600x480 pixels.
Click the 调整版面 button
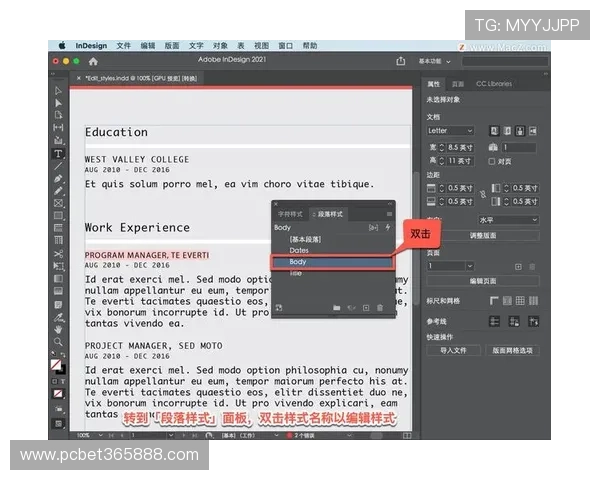483,235
